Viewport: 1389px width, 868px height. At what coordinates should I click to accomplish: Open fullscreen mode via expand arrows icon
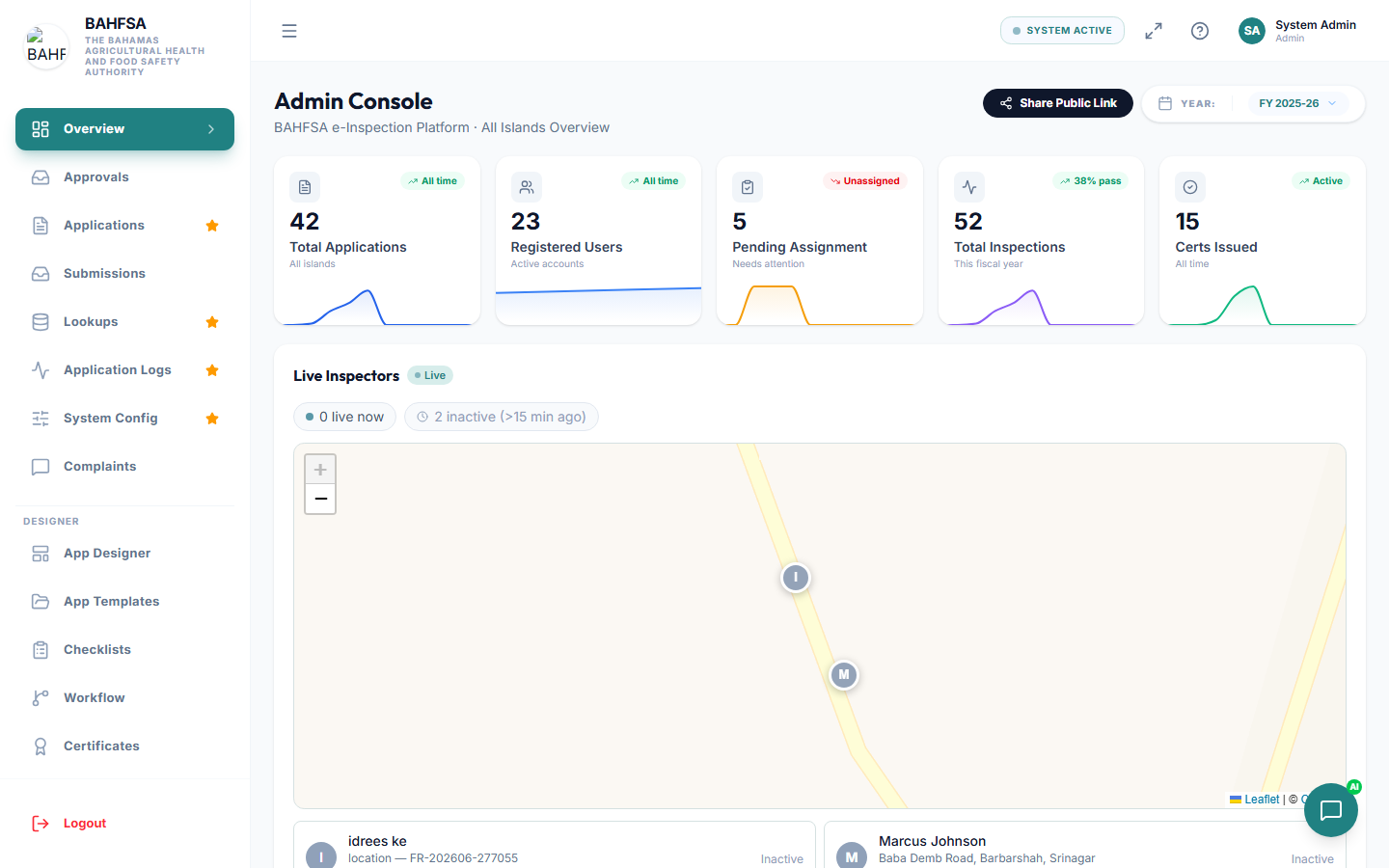1154,31
